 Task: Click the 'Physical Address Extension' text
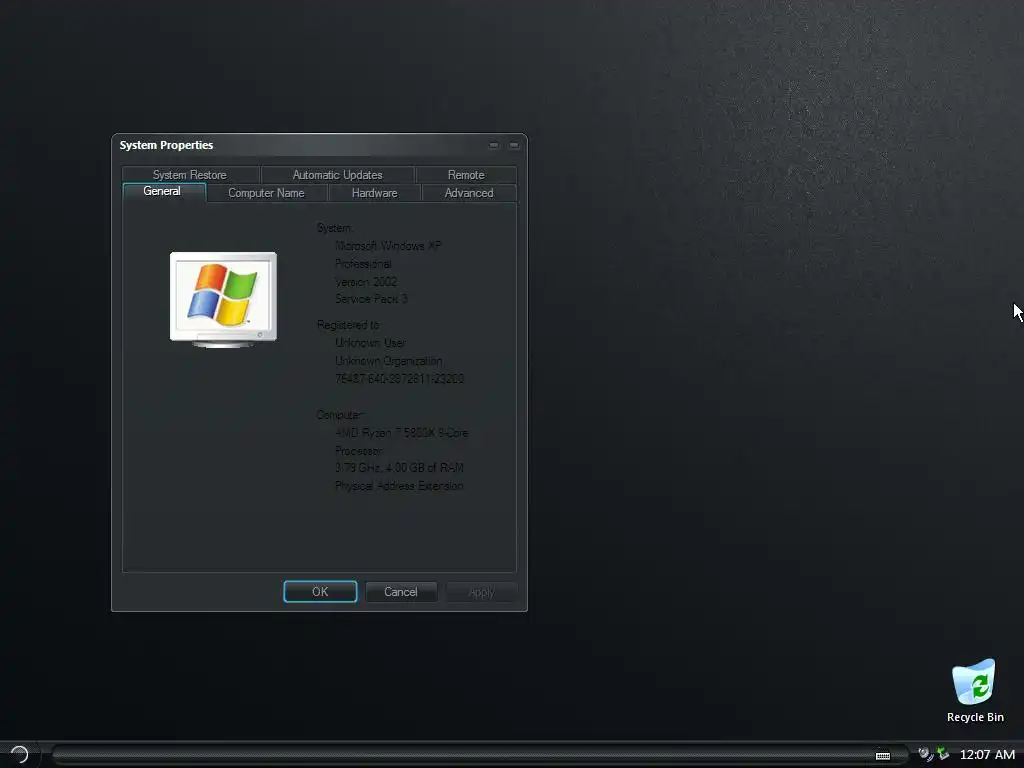coord(399,486)
